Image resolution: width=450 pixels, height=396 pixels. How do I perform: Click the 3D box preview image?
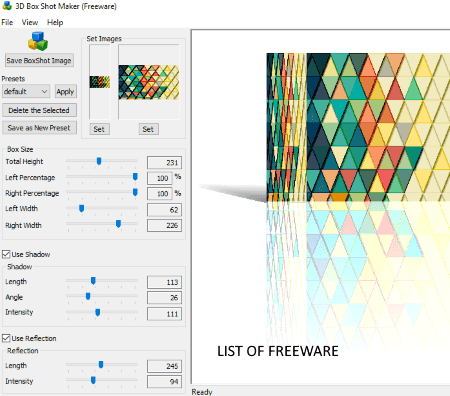[x=358, y=127]
